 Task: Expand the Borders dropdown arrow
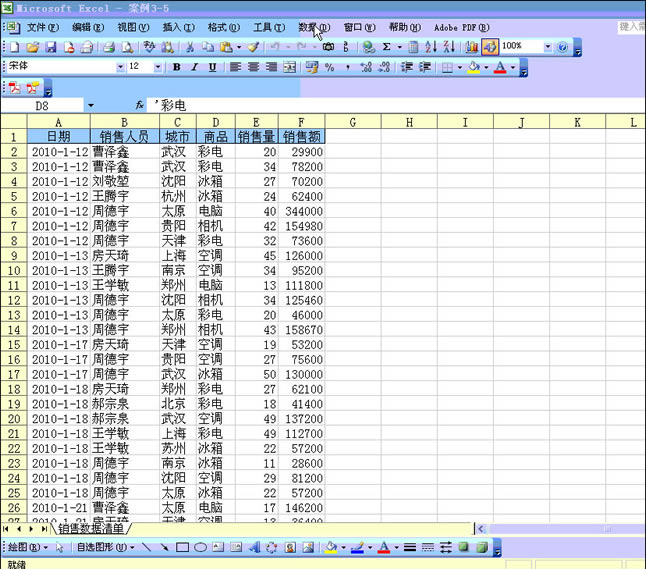pos(460,67)
